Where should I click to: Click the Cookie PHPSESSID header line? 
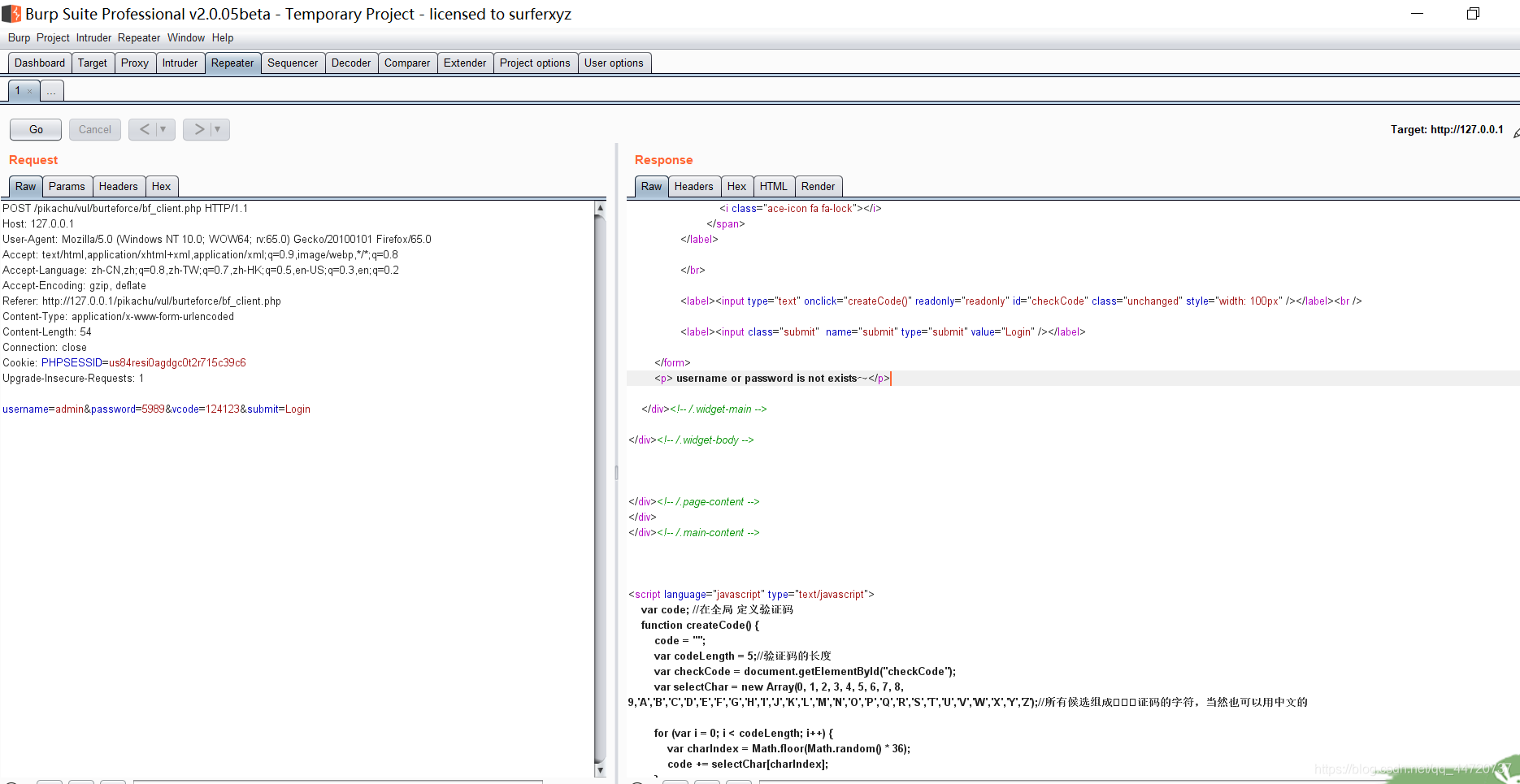(124, 362)
